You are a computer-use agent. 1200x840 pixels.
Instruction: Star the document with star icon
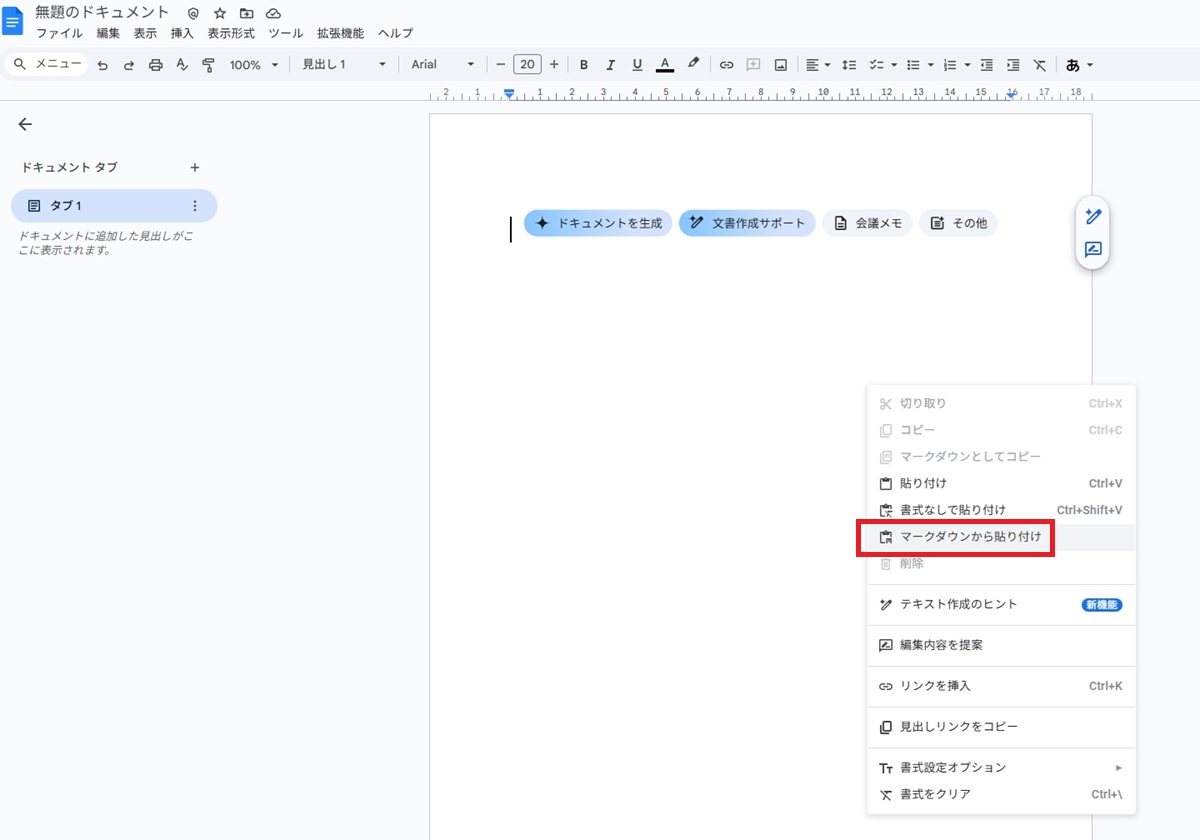tap(220, 13)
